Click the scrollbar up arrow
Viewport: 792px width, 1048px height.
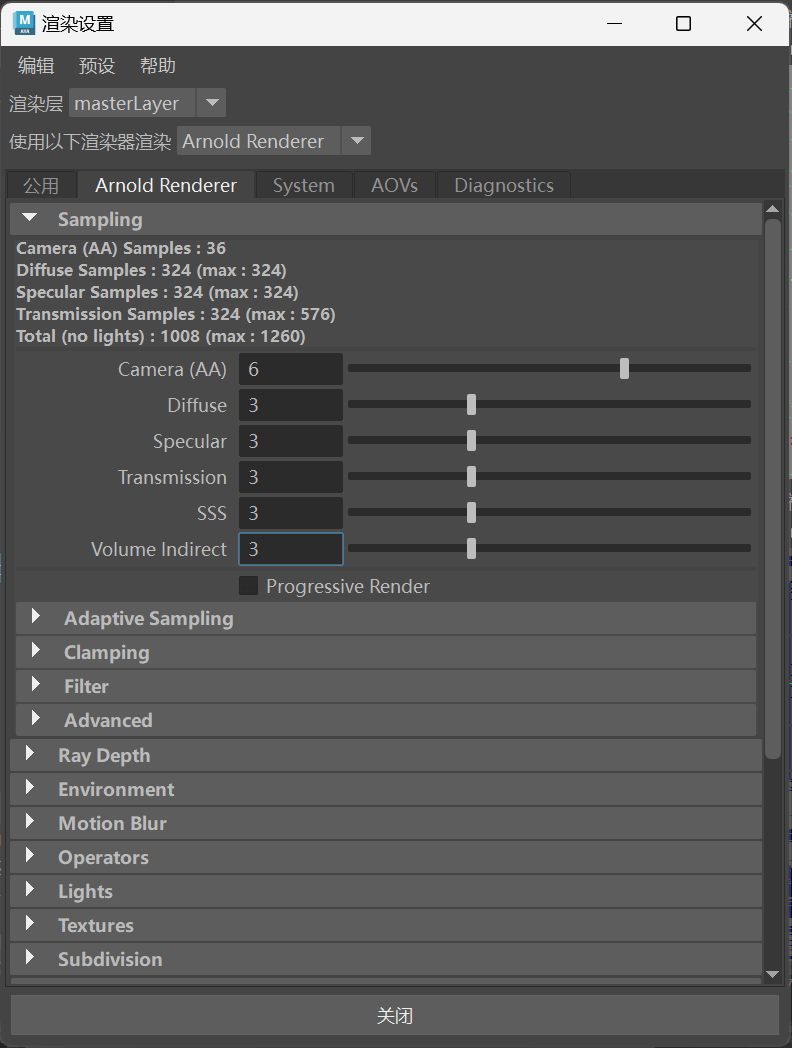tap(773, 209)
